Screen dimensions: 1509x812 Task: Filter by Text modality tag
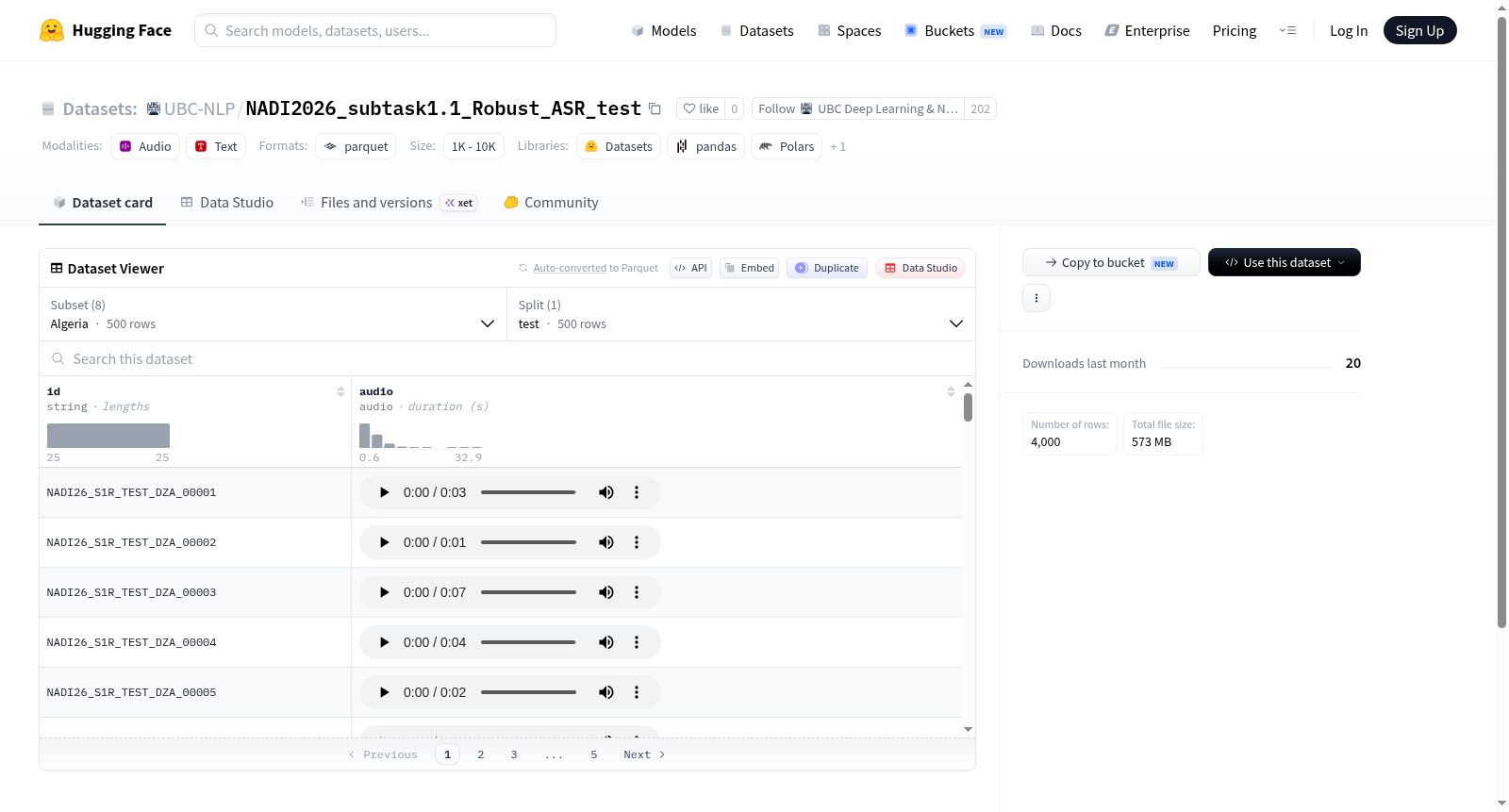pos(216,146)
